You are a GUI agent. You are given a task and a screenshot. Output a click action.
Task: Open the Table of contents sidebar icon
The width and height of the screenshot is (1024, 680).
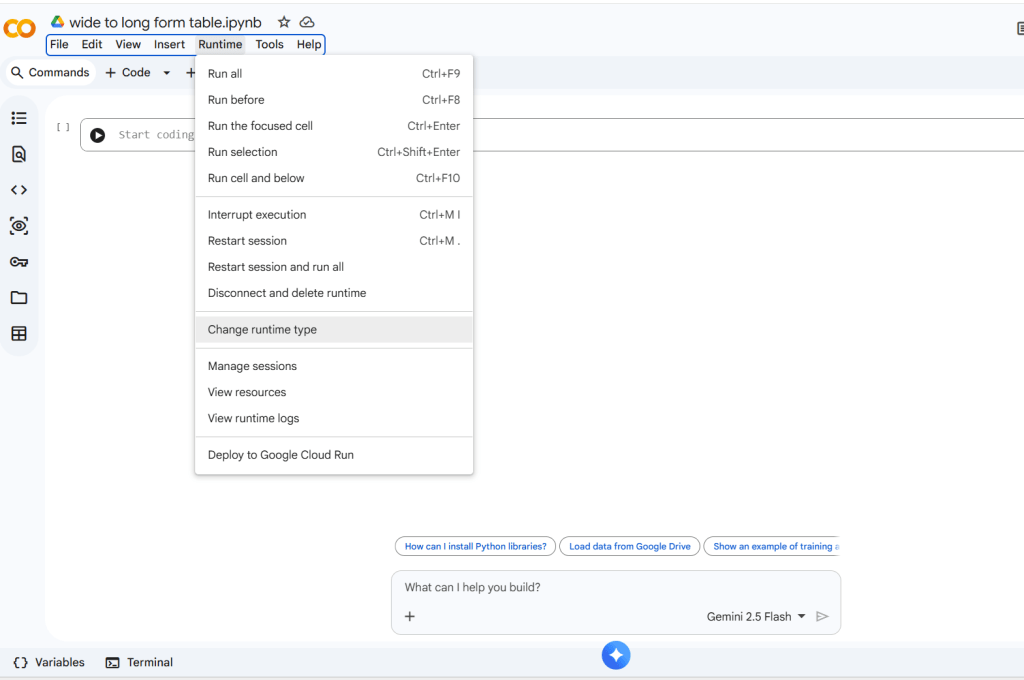click(x=19, y=118)
